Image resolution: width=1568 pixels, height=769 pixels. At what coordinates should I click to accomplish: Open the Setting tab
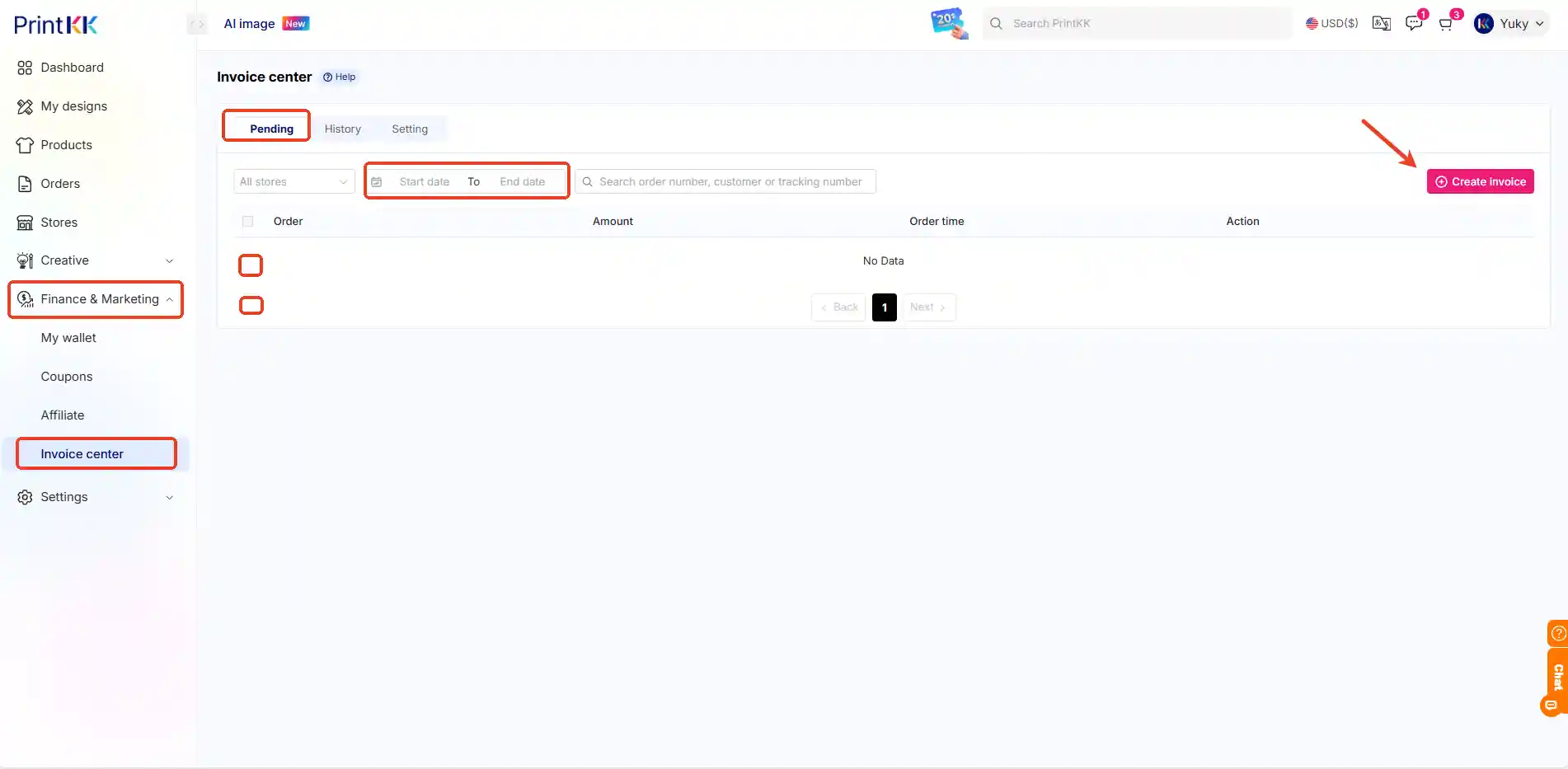click(x=410, y=129)
